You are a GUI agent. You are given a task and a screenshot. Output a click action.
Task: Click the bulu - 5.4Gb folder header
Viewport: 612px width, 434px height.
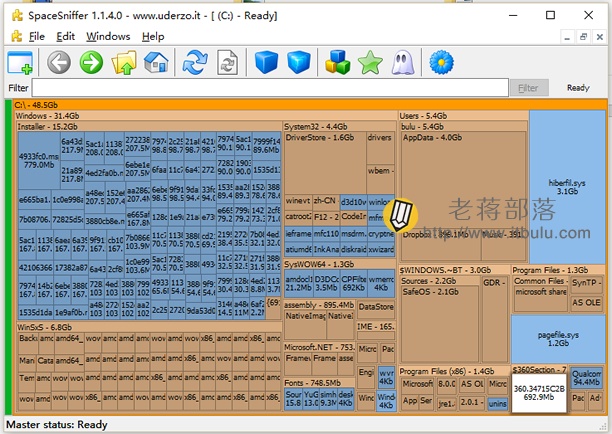coord(463,126)
